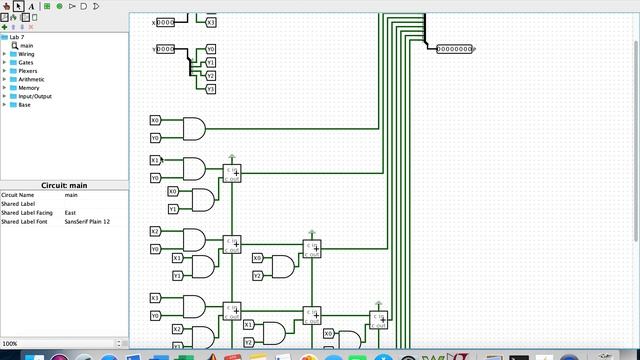Move selected circuit up in list

coord(13,27)
